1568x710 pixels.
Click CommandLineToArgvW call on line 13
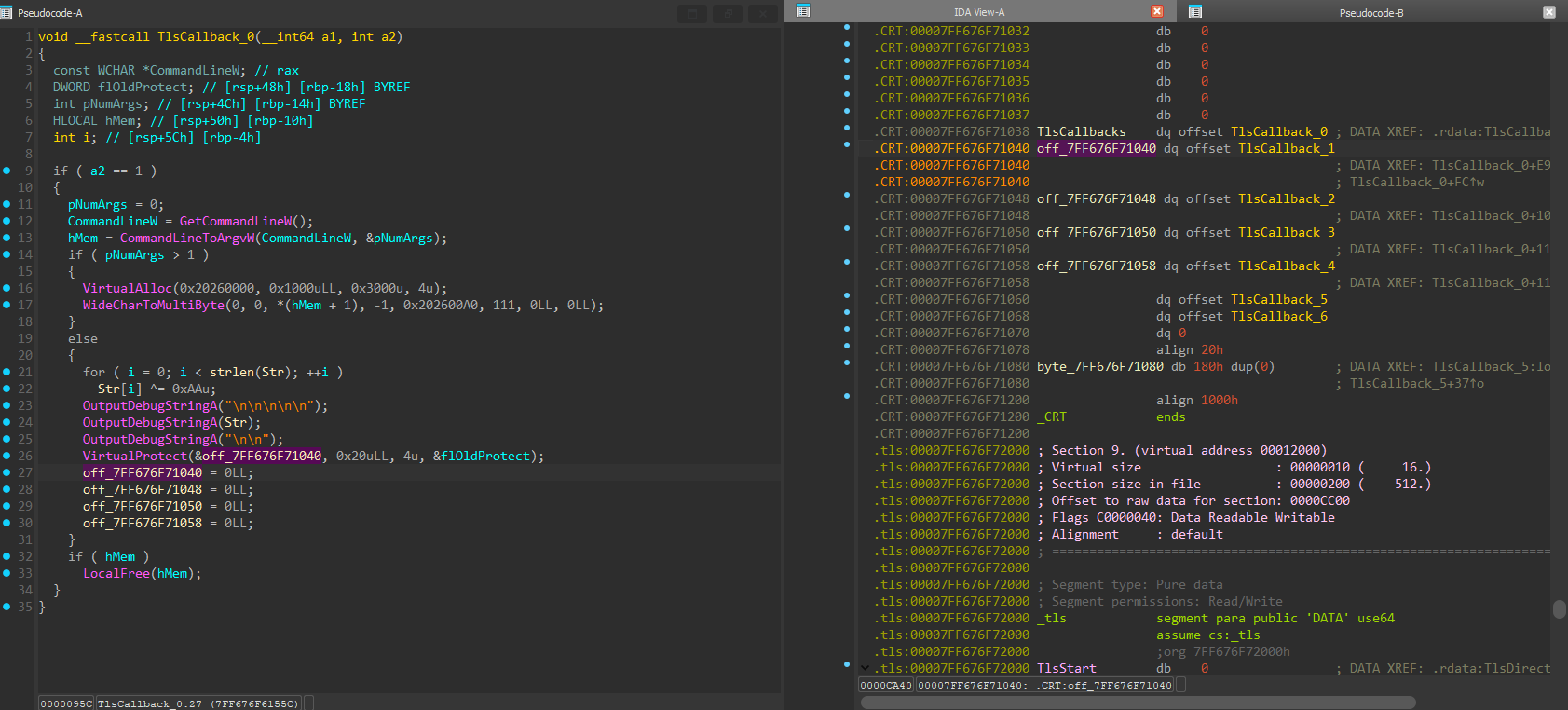pos(187,238)
